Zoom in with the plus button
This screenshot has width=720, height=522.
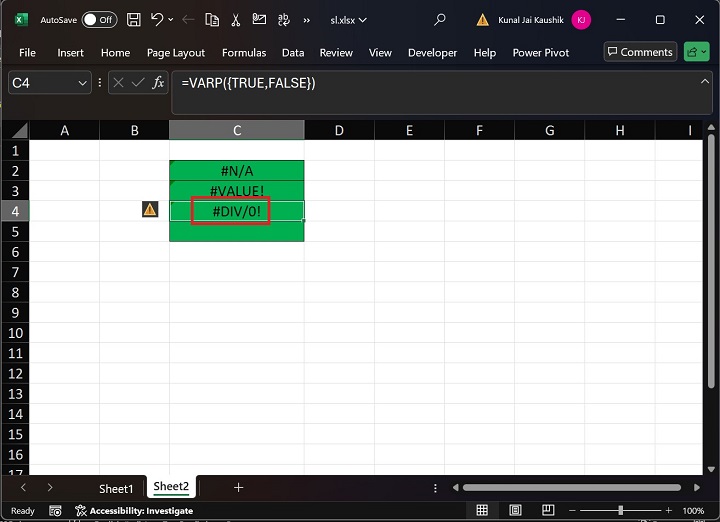point(669,511)
